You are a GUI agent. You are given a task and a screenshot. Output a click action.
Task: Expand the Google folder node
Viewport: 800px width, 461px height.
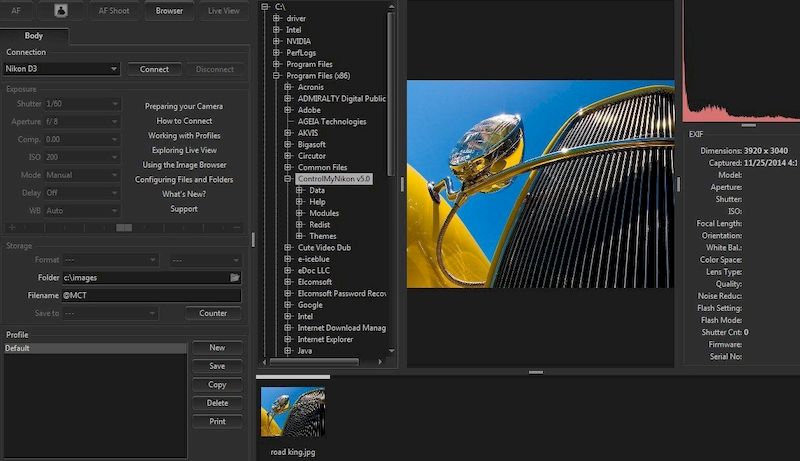point(288,305)
